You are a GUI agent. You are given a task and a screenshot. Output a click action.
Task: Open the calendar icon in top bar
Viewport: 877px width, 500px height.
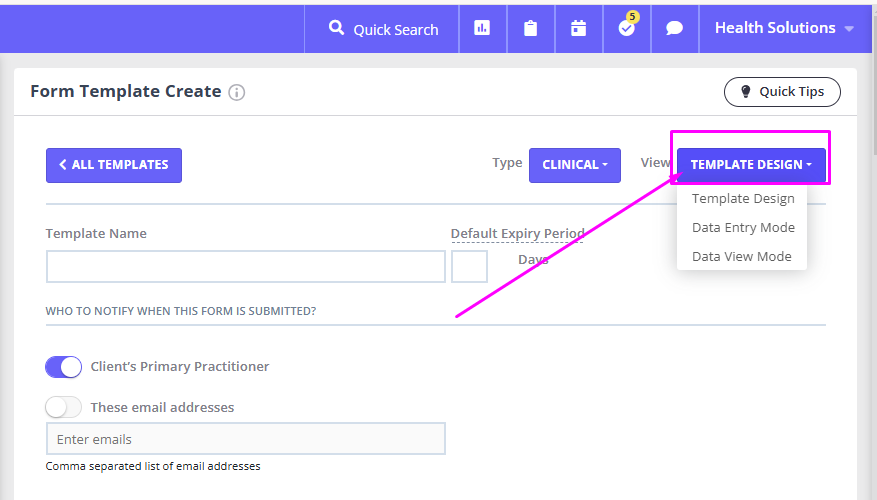coord(578,28)
